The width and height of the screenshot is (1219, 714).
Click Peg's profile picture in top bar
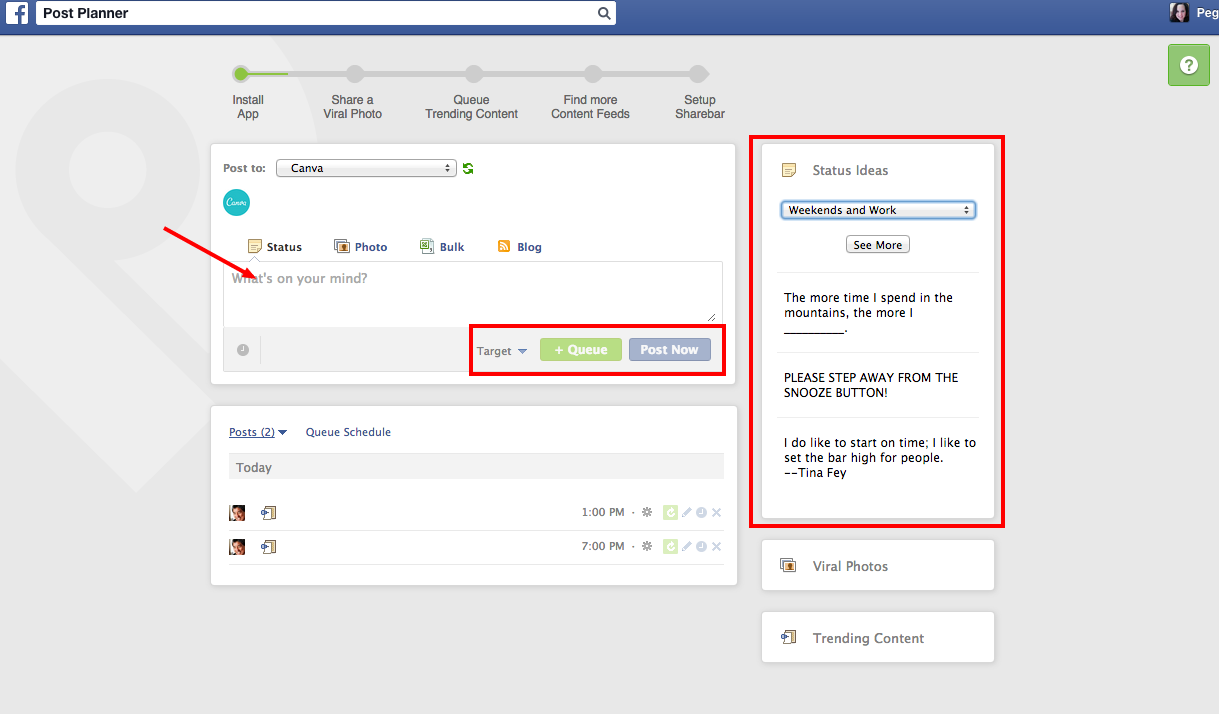click(1180, 13)
